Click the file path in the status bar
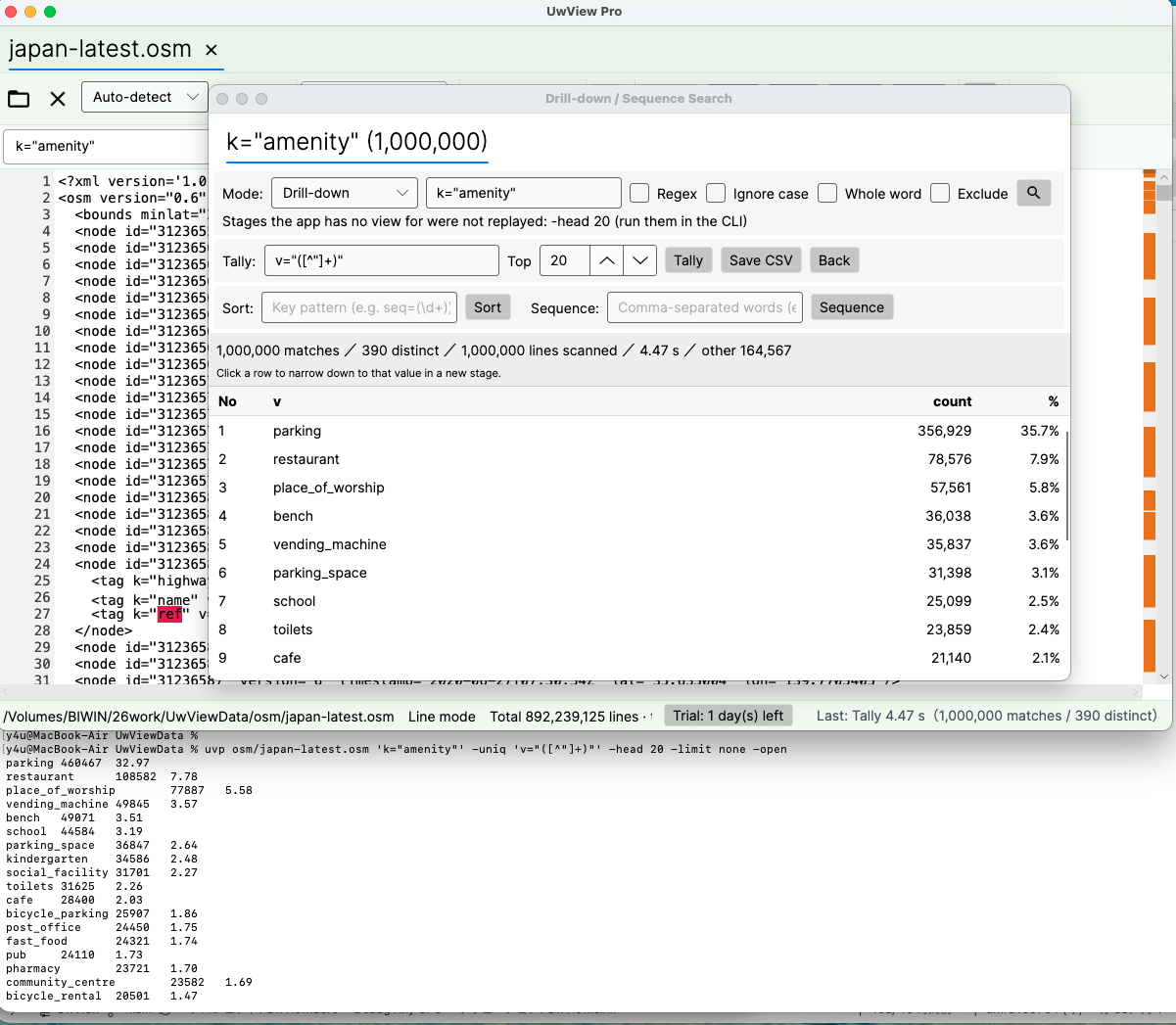Screen dimensions: 1176x1025 pos(199,717)
